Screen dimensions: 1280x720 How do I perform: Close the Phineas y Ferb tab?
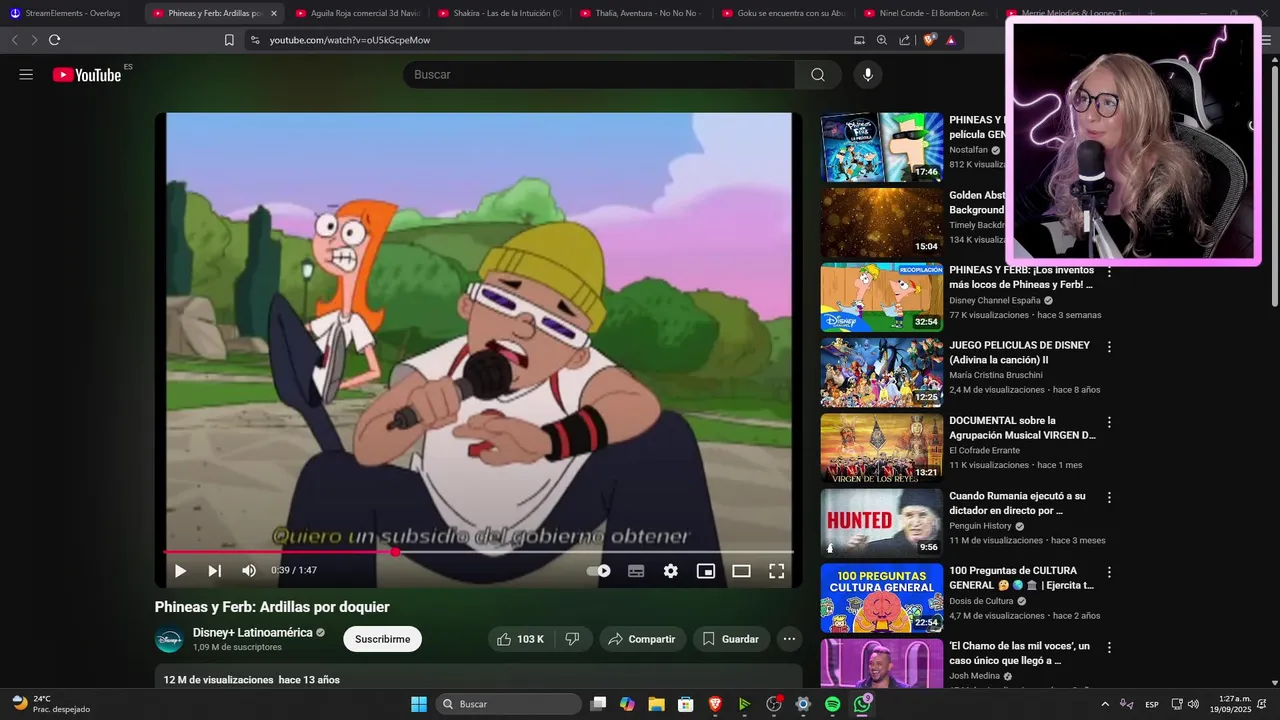click(274, 13)
